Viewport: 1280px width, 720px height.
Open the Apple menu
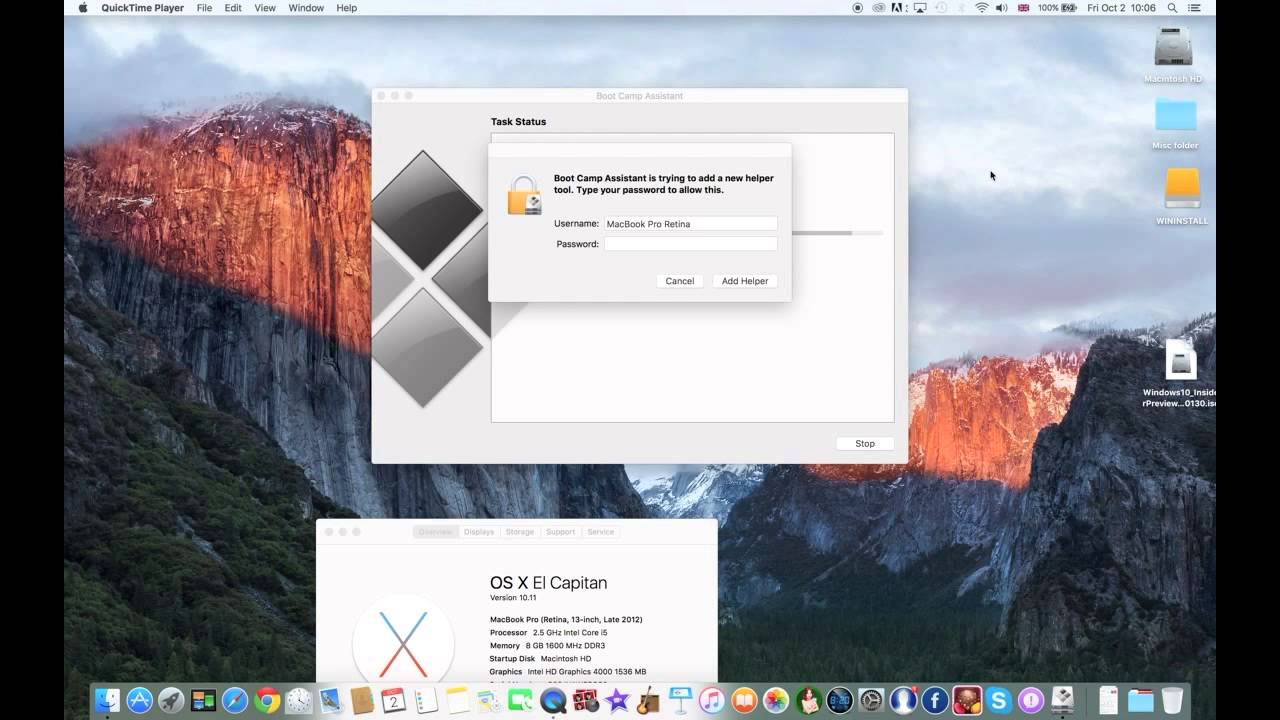point(82,8)
